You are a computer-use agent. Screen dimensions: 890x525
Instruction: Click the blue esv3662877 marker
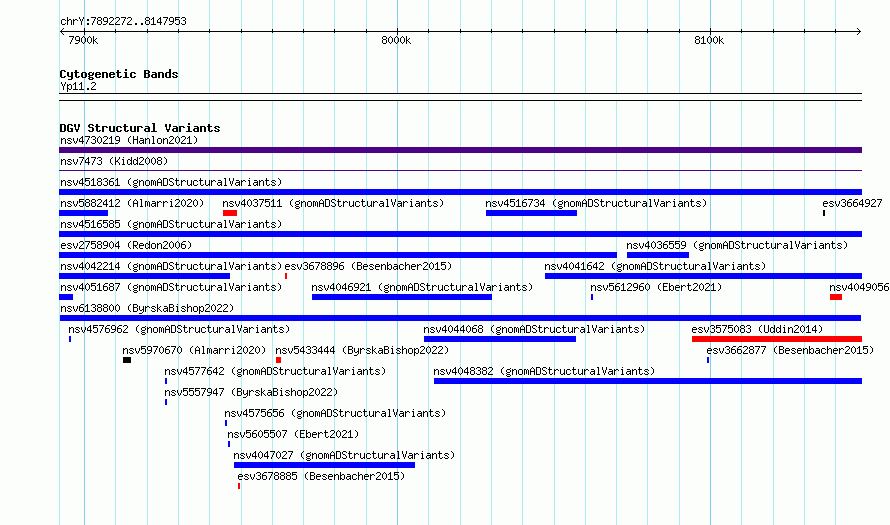coord(708,360)
